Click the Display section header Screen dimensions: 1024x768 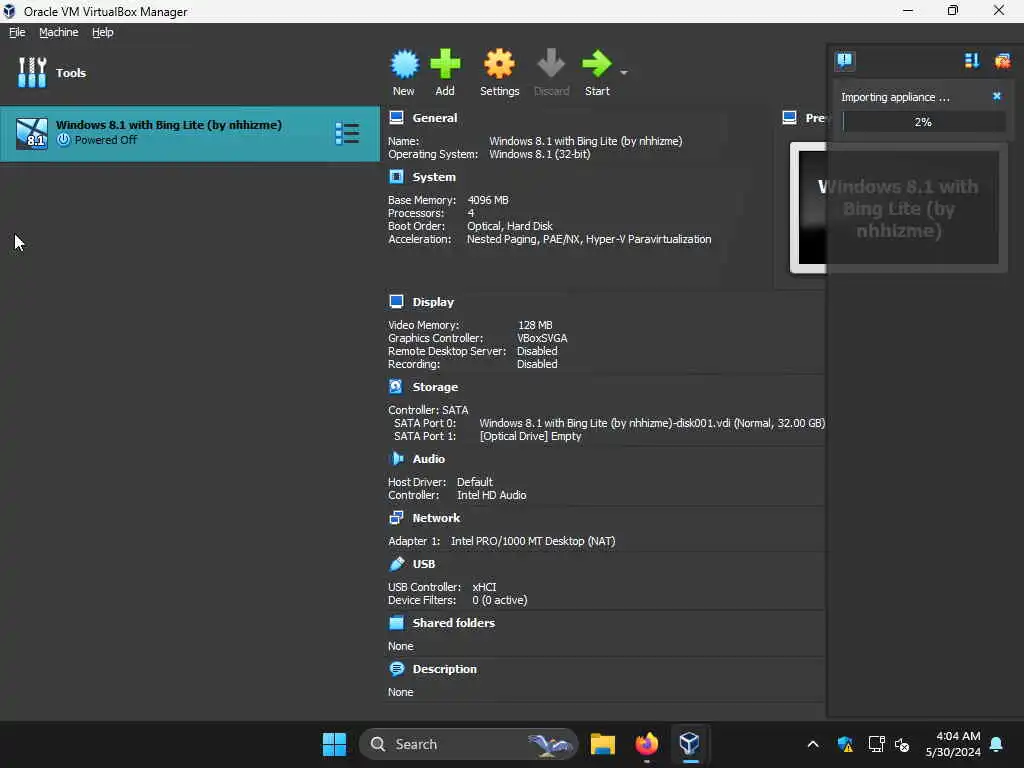(433, 302)
